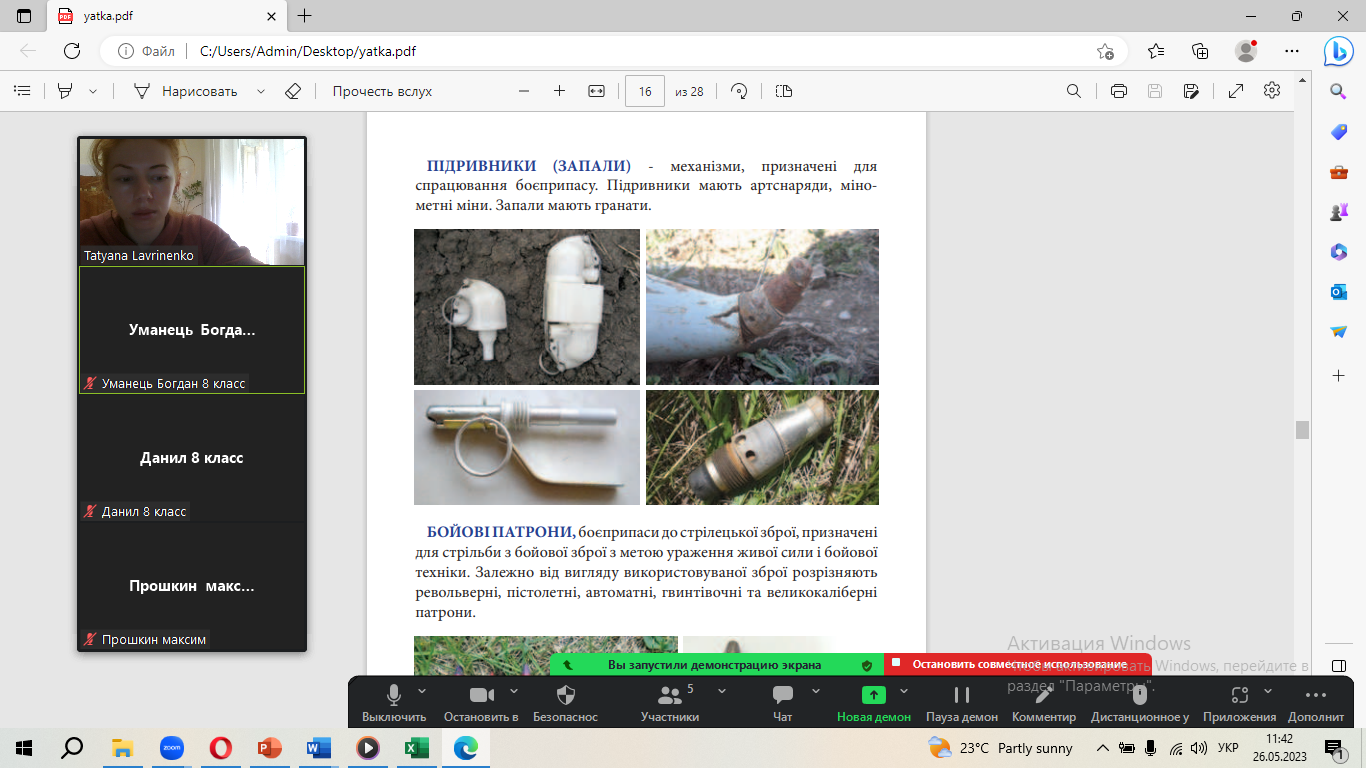Reload the page in Edge
The image size is (1366, 768).
(x=72, y=51)
